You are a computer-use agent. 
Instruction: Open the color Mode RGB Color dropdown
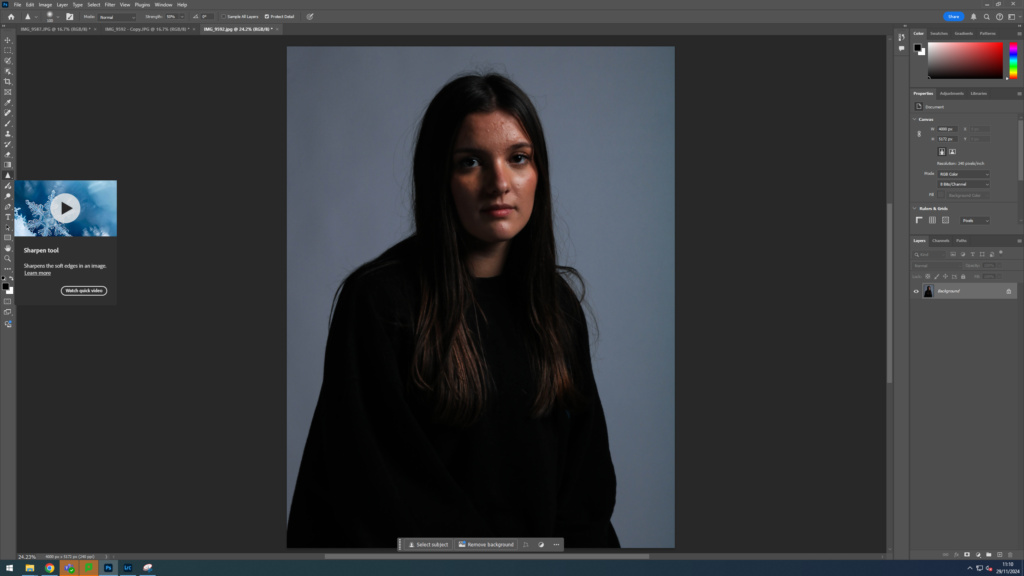[x=963, y=174]
